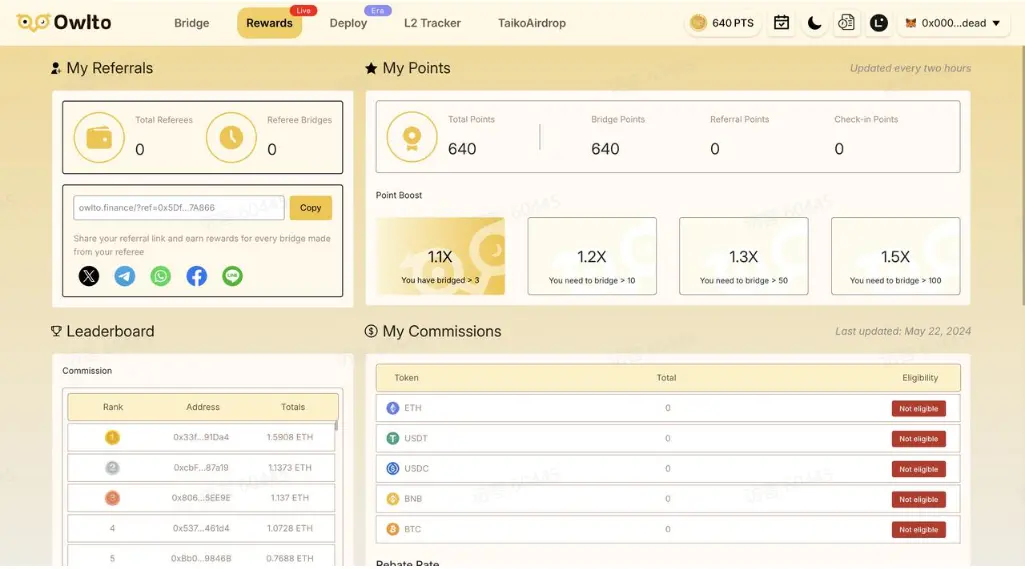Viewport: 1025px width, 569px height.
Task: Click the leaderboard scrollbar
Action: coord(337,426)
